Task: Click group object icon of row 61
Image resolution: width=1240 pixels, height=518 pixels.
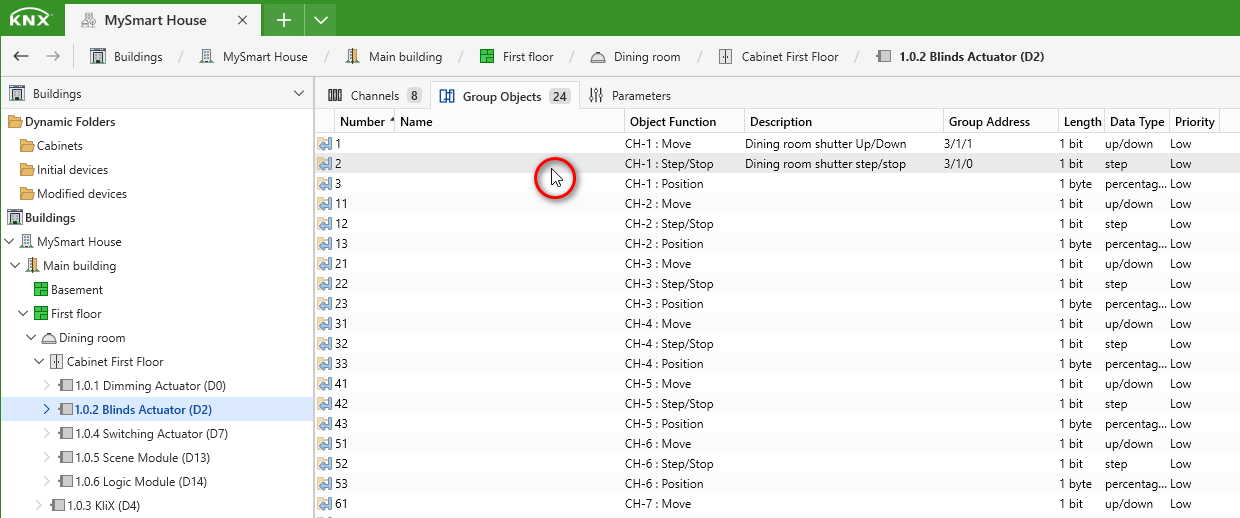Action: point(325,504)
